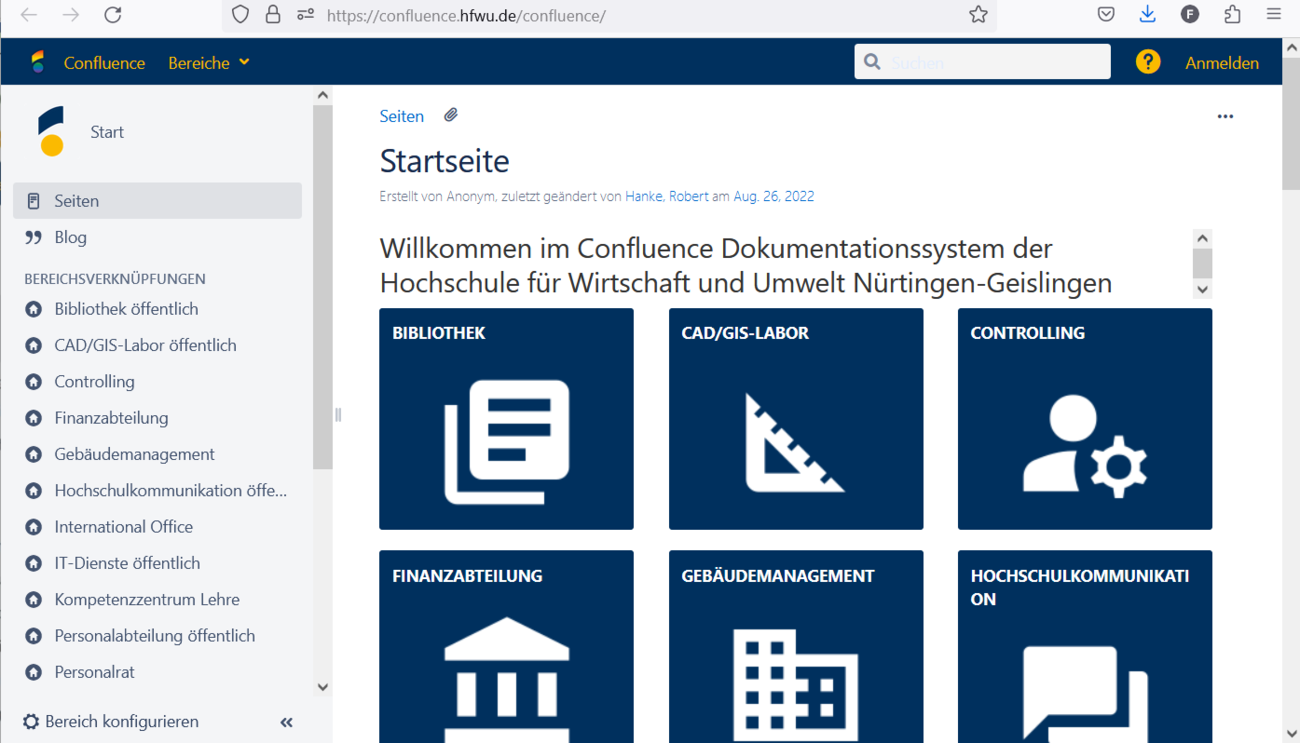Image resolution: width=1300 pixels, height=743 pixels.
Task: Click the site permissions icon in address bar
Action: tap(306, 15)
